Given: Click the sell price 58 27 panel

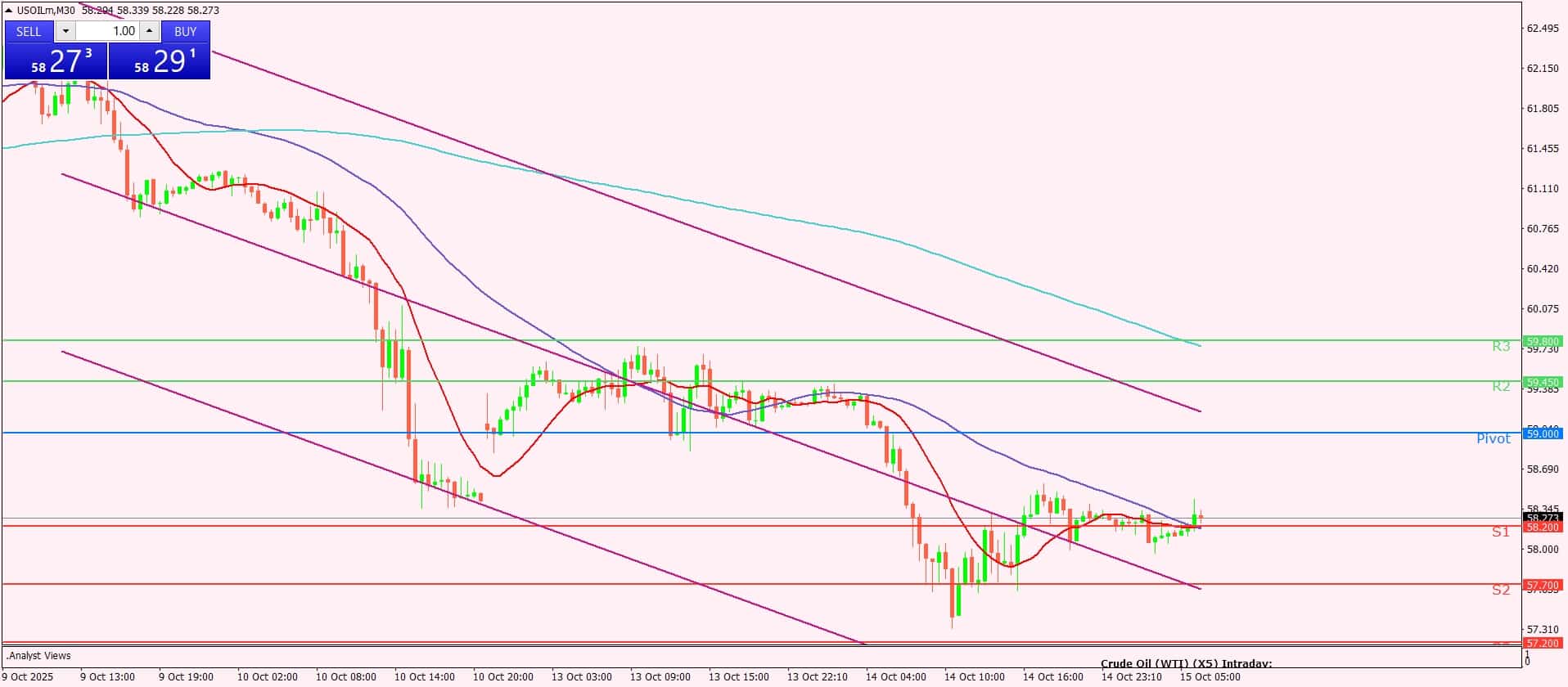Looking at the screenshot, I should [56, 61].
